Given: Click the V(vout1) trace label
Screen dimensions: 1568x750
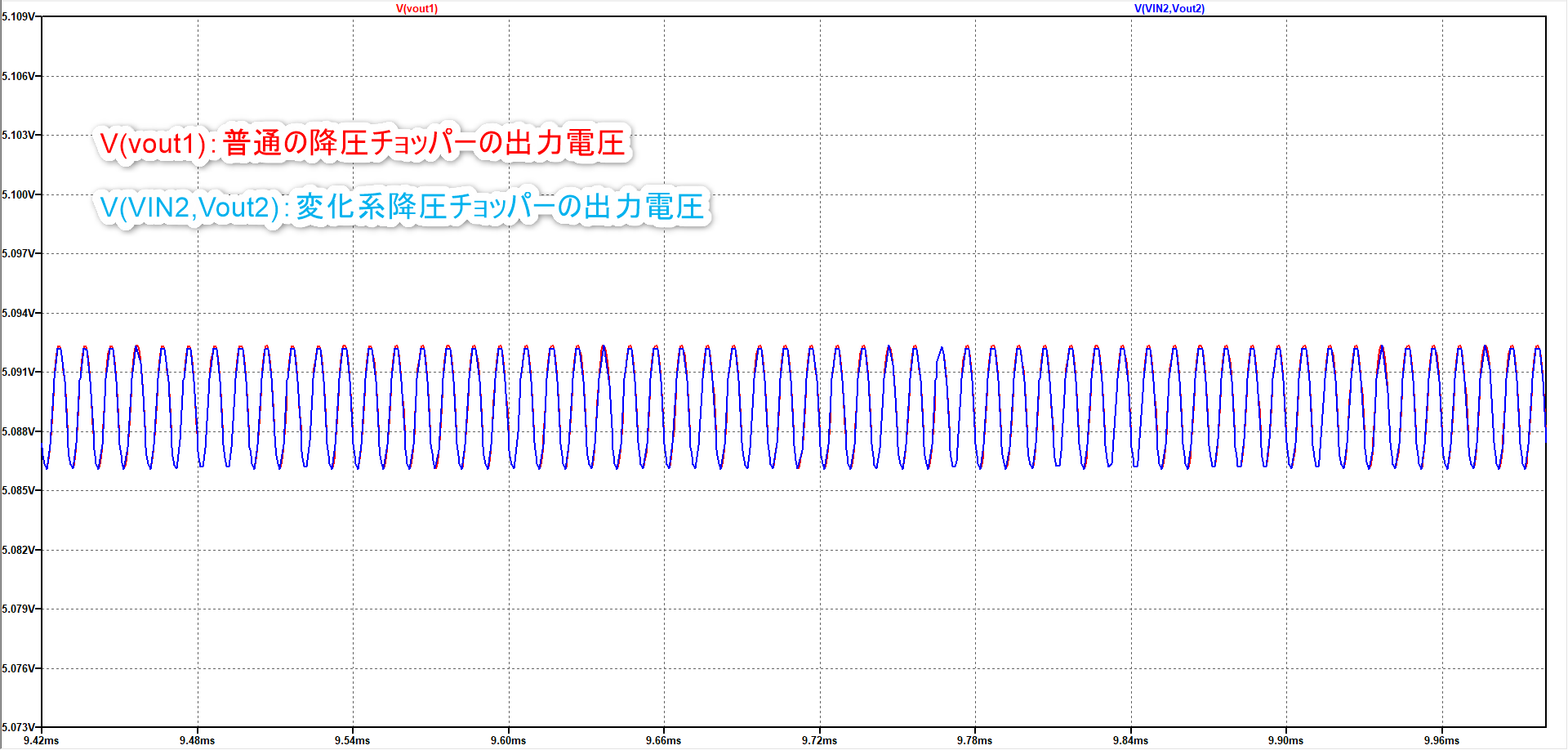Looking at the screenshot, I should click(418, 7).
